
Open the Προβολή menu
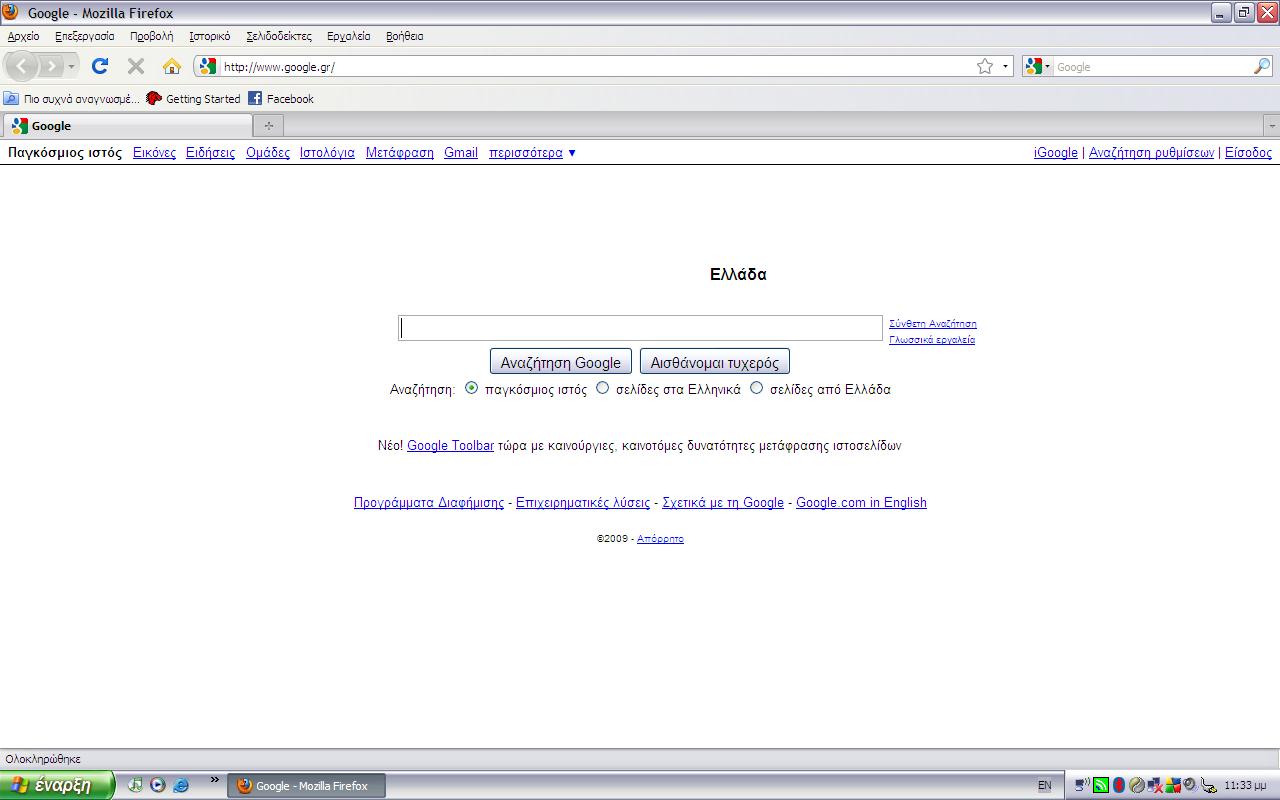[x=152, y=36]
